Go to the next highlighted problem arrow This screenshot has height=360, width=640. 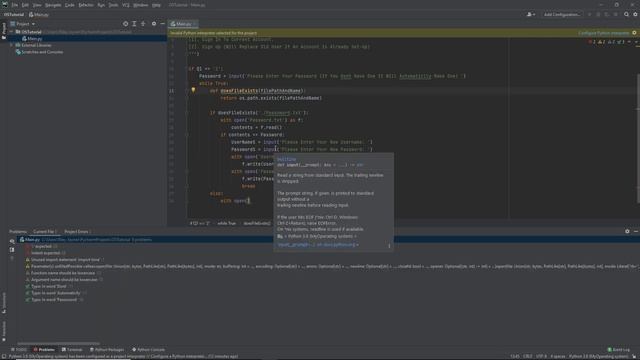(x=636, y=42)
